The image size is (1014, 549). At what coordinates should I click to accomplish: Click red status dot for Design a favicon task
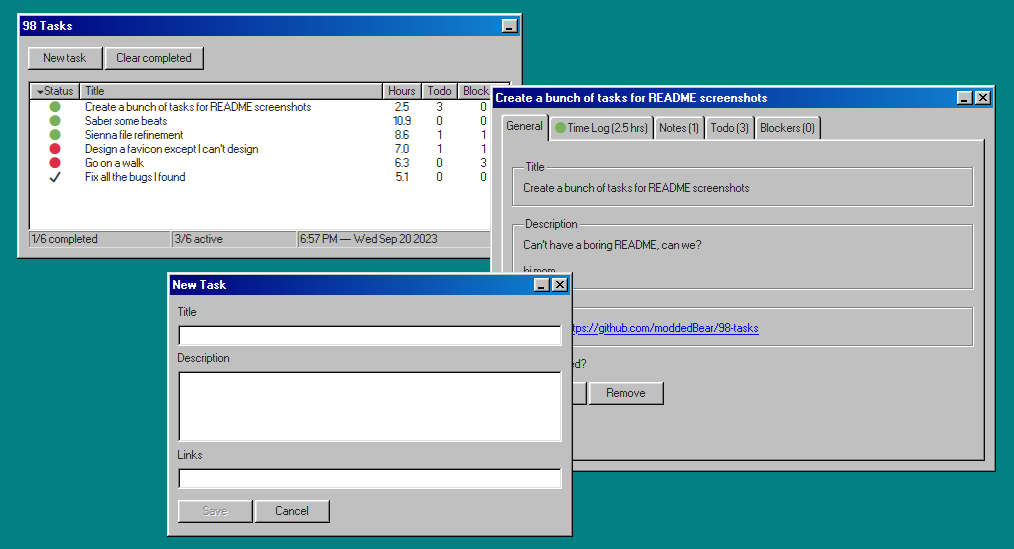point(55,149)
